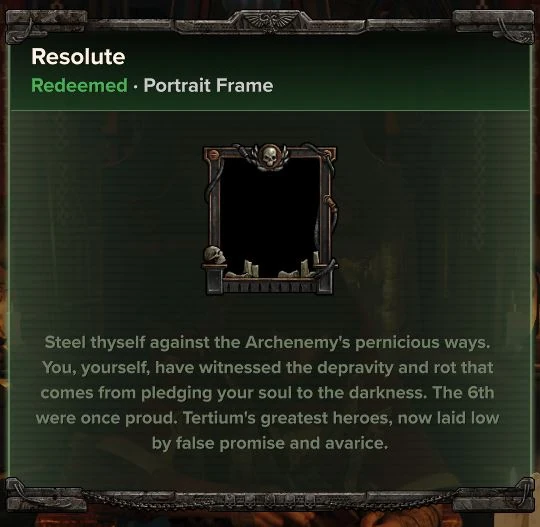Image resolution: width=540 pixels, height=527 pixels.
Task: Click the skull on the frame's left ledge
Action: [x=215, y=255]
